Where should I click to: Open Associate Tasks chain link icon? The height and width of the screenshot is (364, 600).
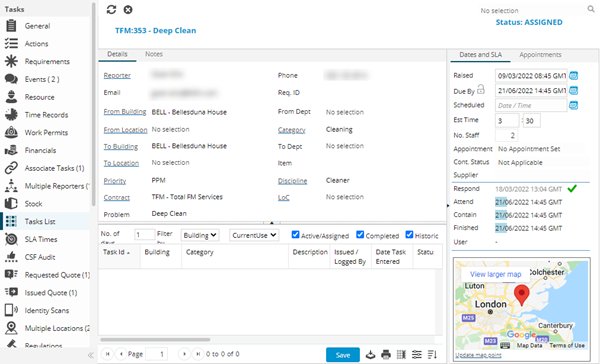coord(11,168)
